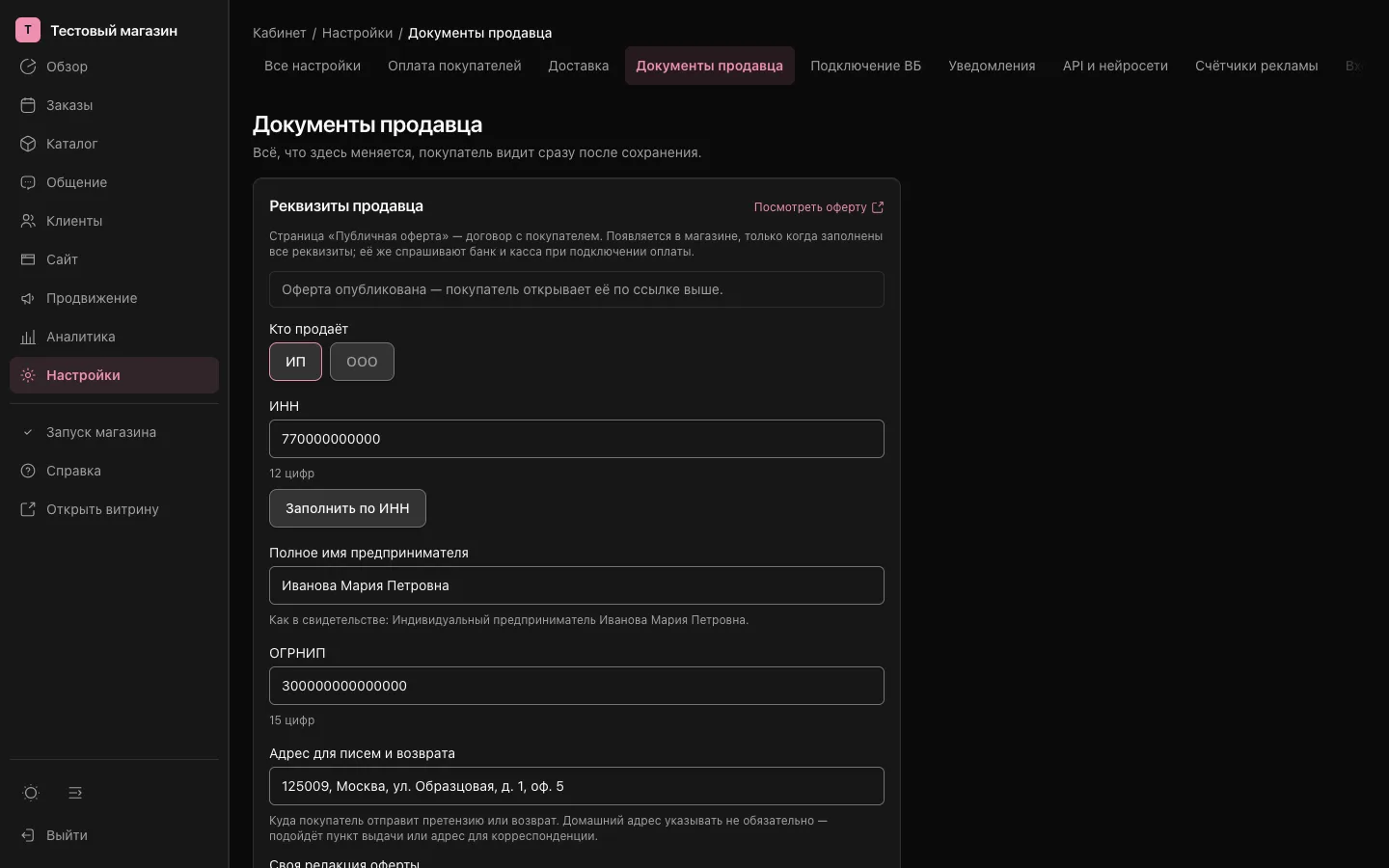Click the Выйти logout icon
The image size is (1389, 868).
[28, 835]
